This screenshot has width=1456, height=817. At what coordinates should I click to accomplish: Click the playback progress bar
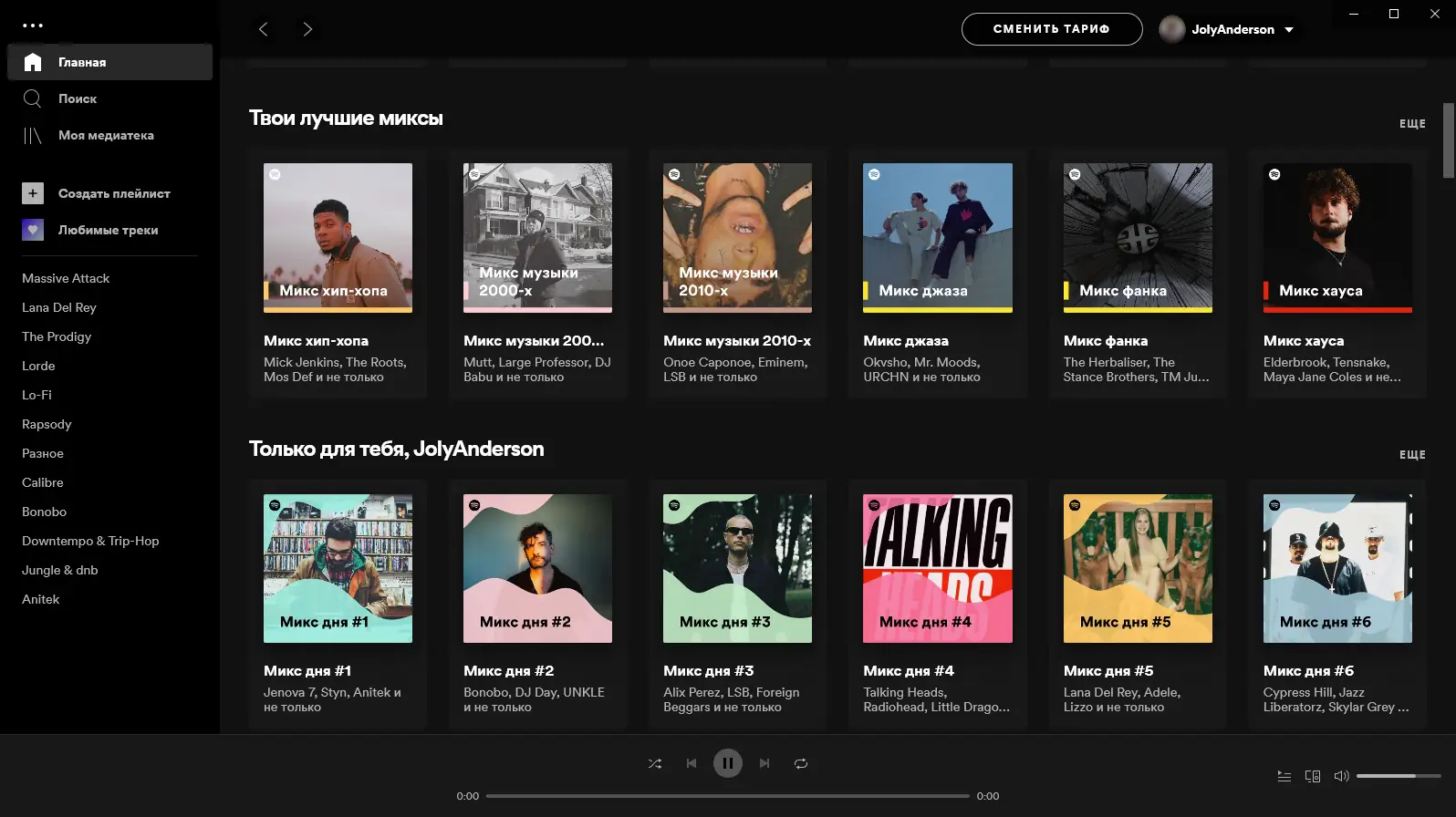pos(728,796)
